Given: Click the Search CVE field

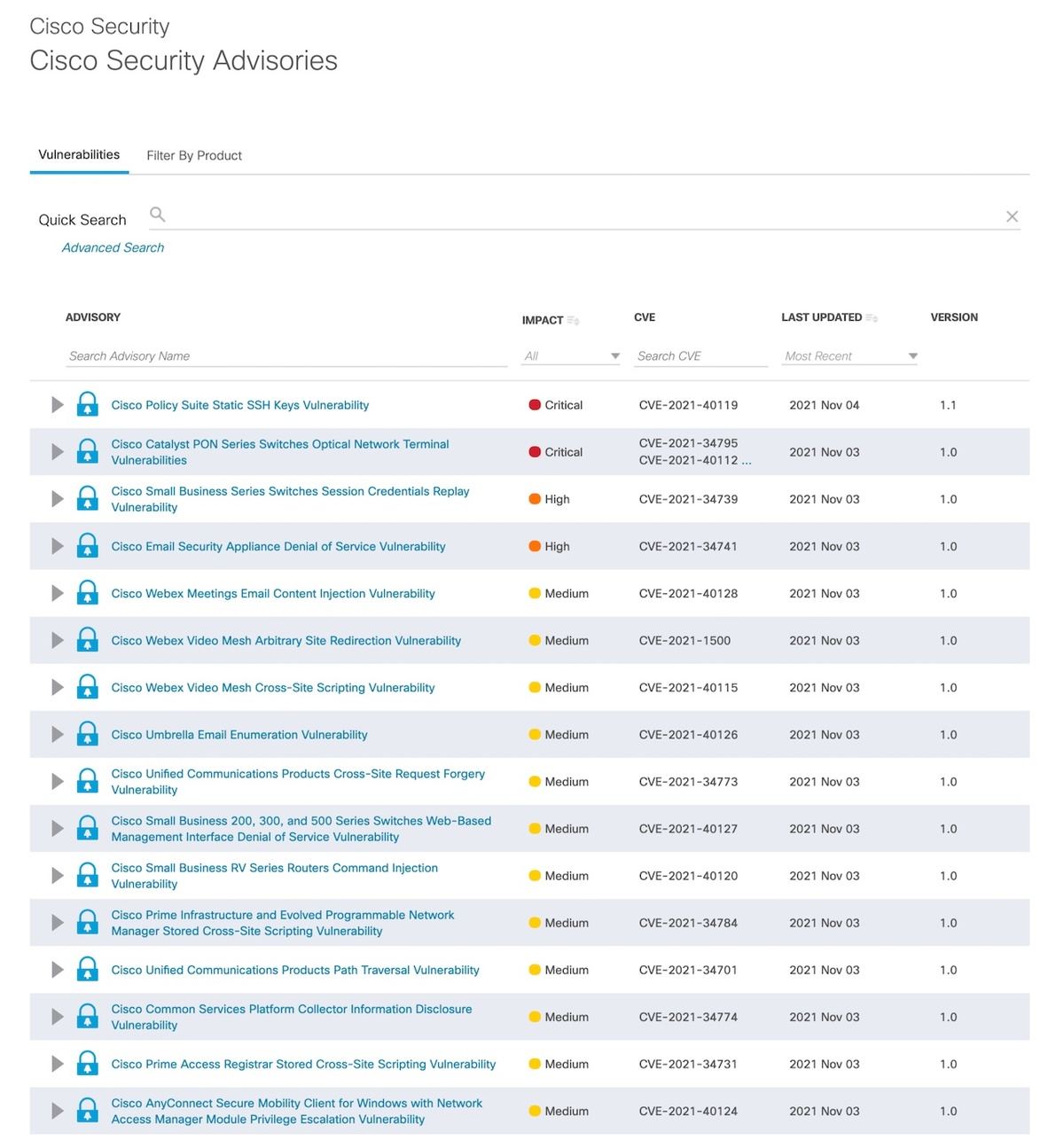Looking at the screenshot, I should click(700, 355).
